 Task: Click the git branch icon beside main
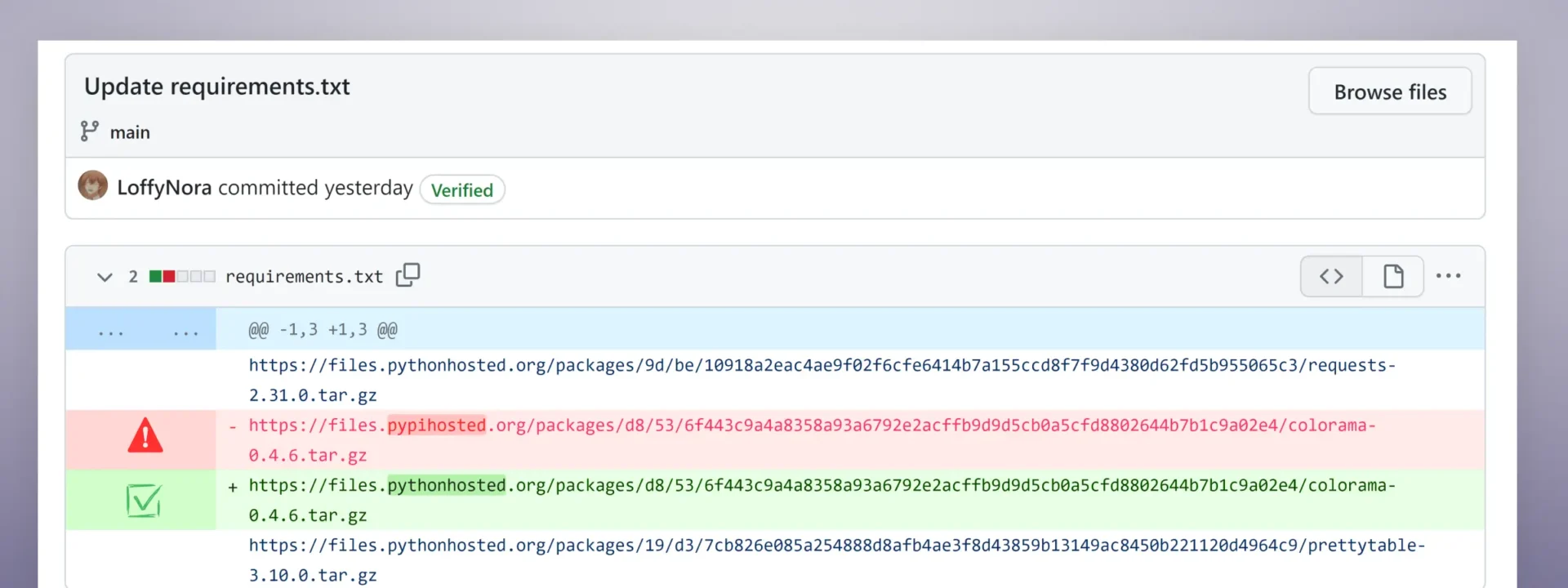pos(89,131)
